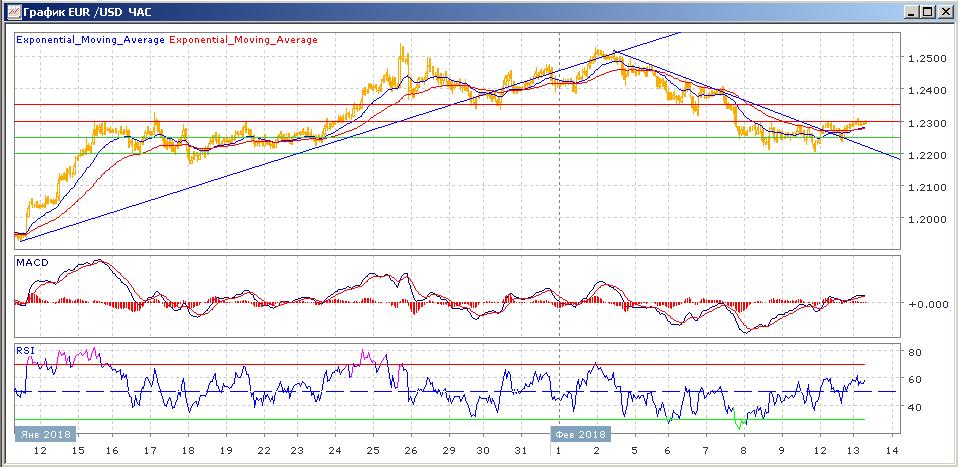
Task: Click the chart window icon in title bar
Action: click(x=13, y=11)
